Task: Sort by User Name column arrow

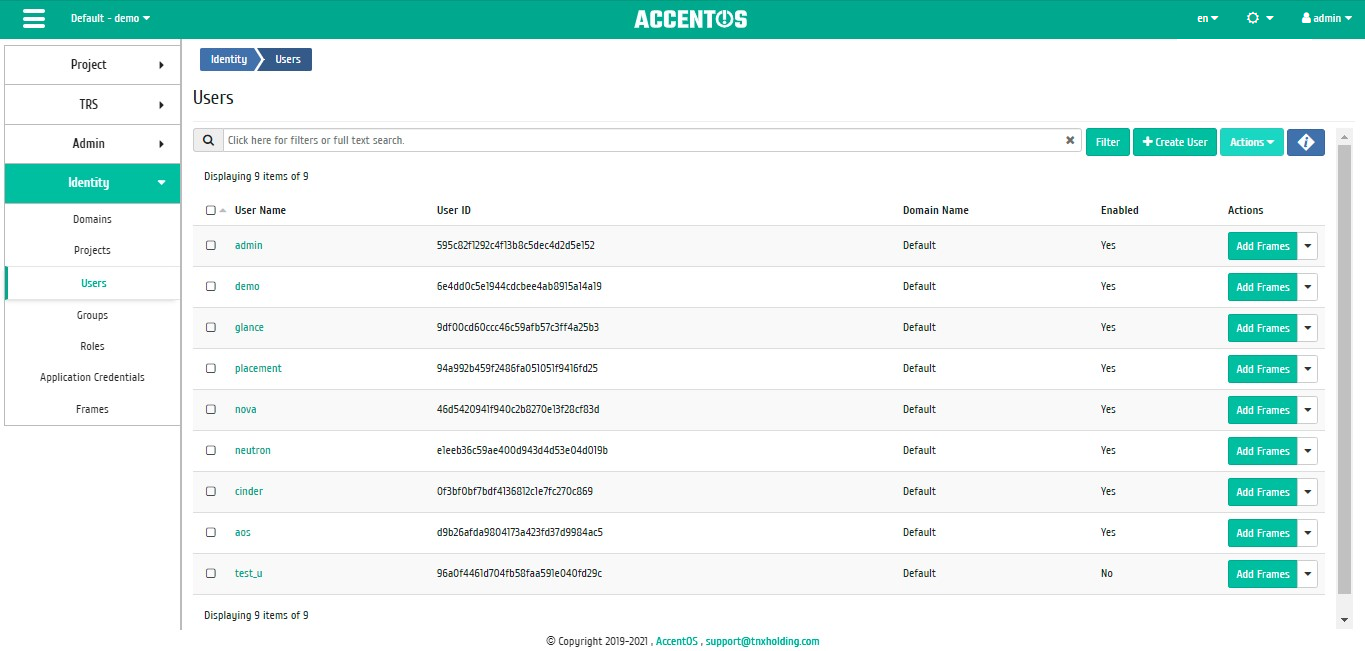Action: click(222, 211)
